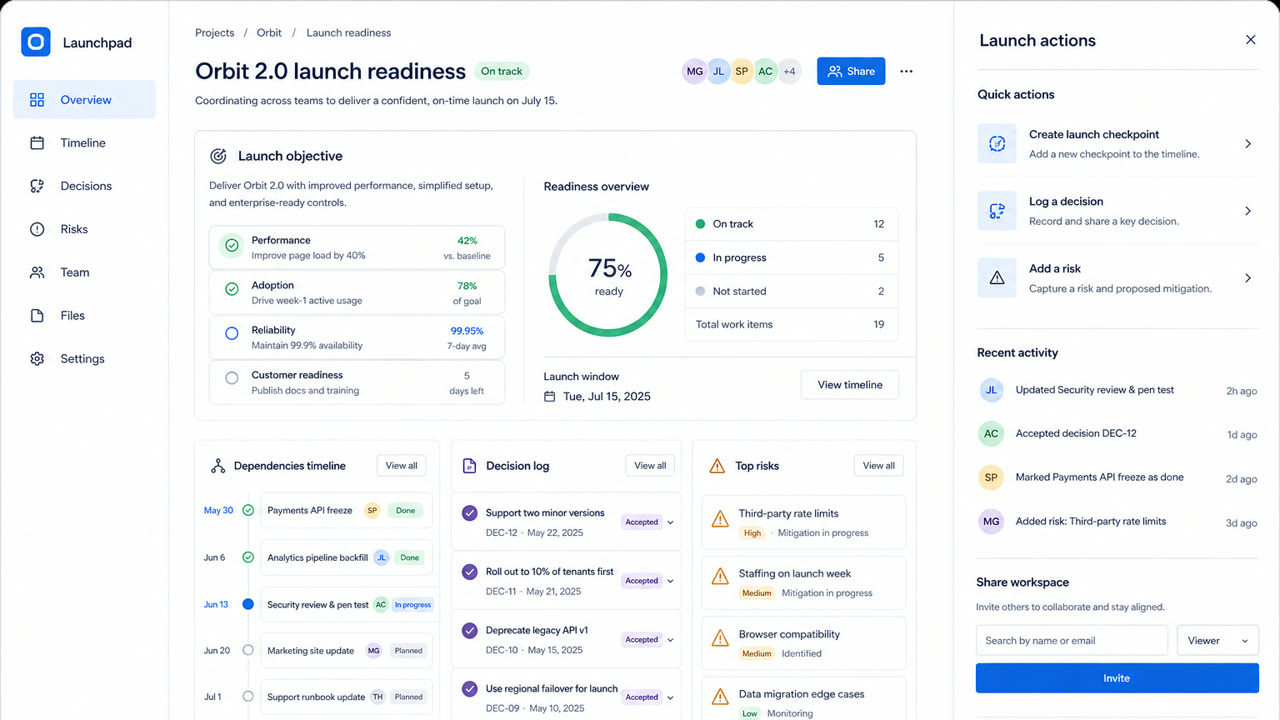Click the JL avatar in Recent activity

[991, 391]
